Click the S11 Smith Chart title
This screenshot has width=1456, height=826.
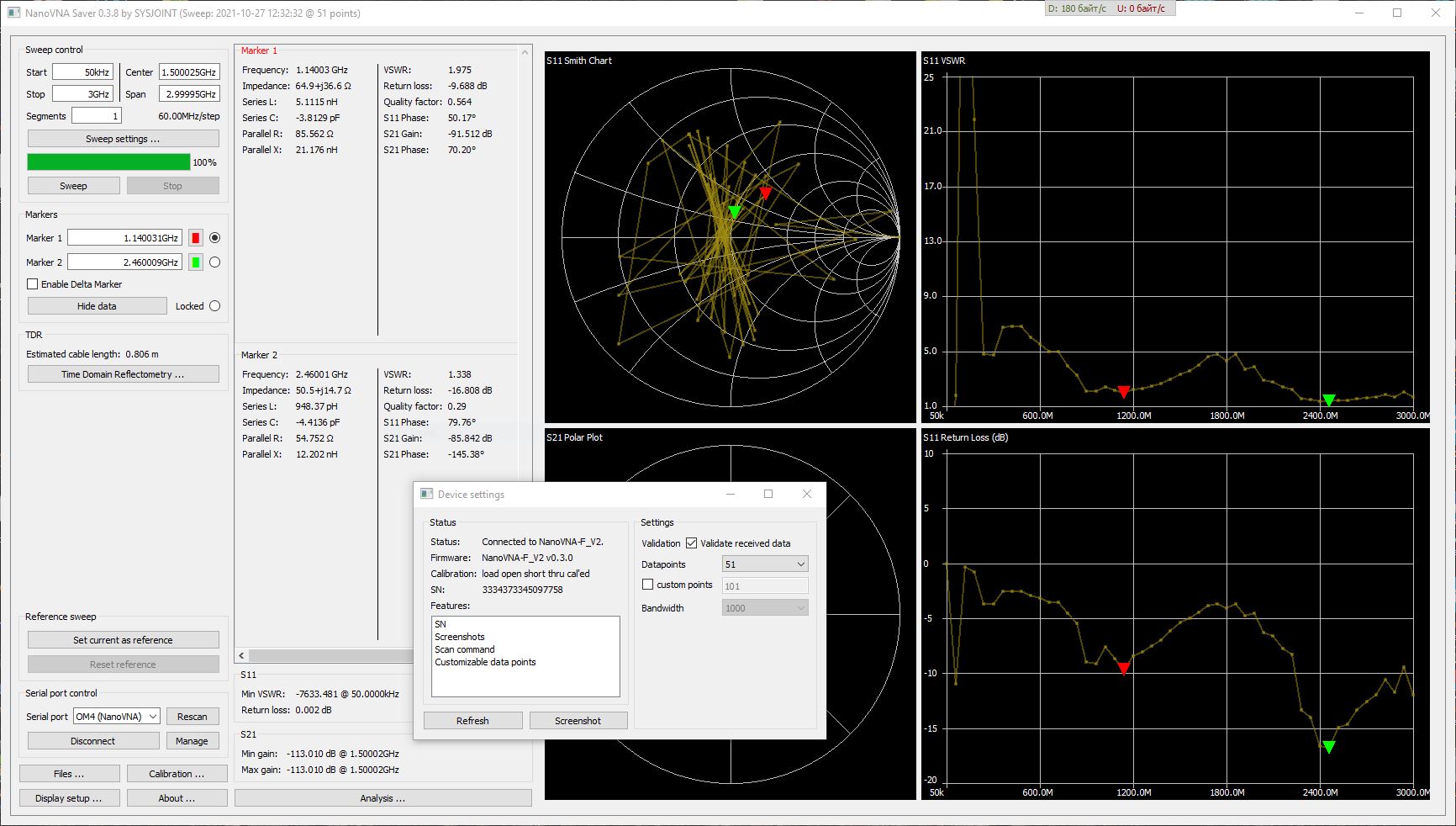(579, 61)
